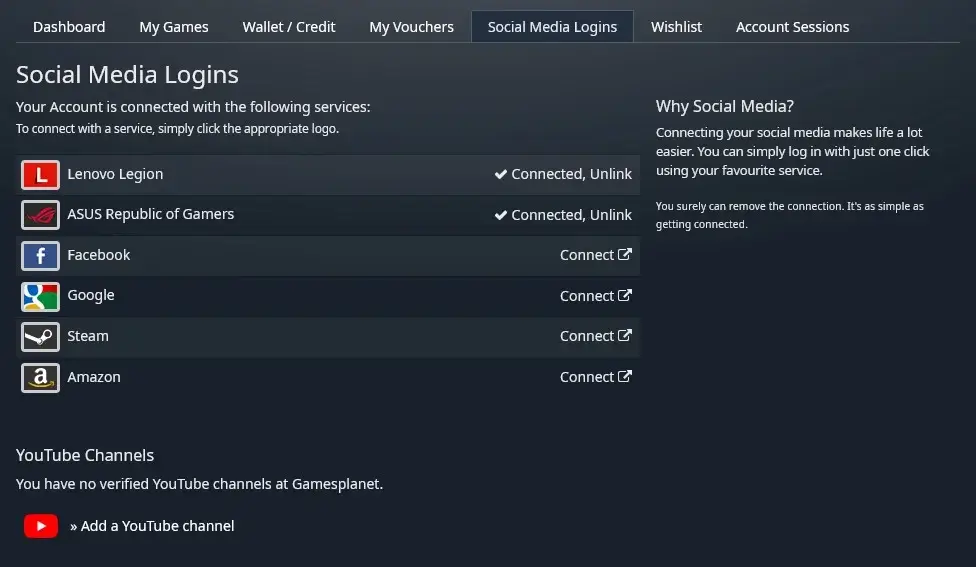The image size is (976, 567).
Task: Open the Account Sessions tab
Action: (792, 27)
